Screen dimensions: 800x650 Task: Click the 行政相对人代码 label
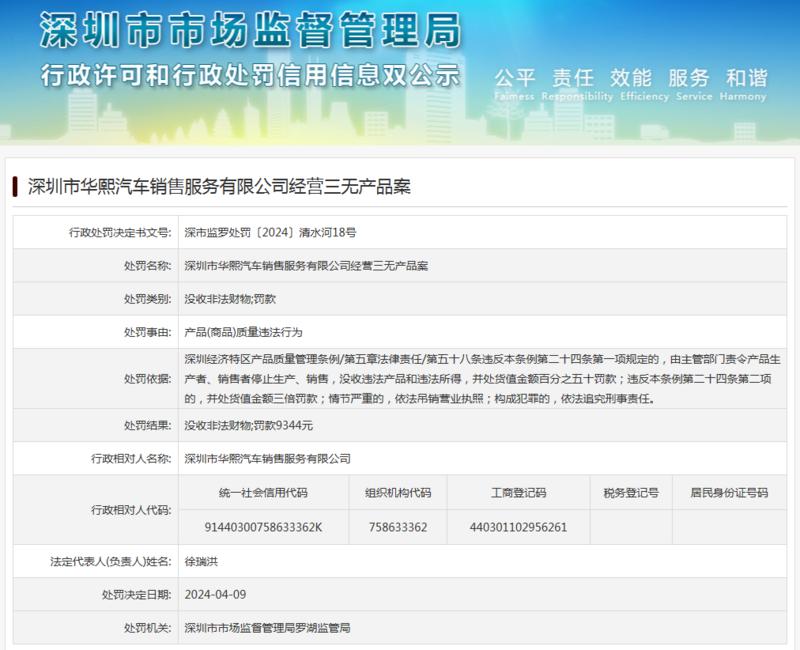click(x=131, y=510)
